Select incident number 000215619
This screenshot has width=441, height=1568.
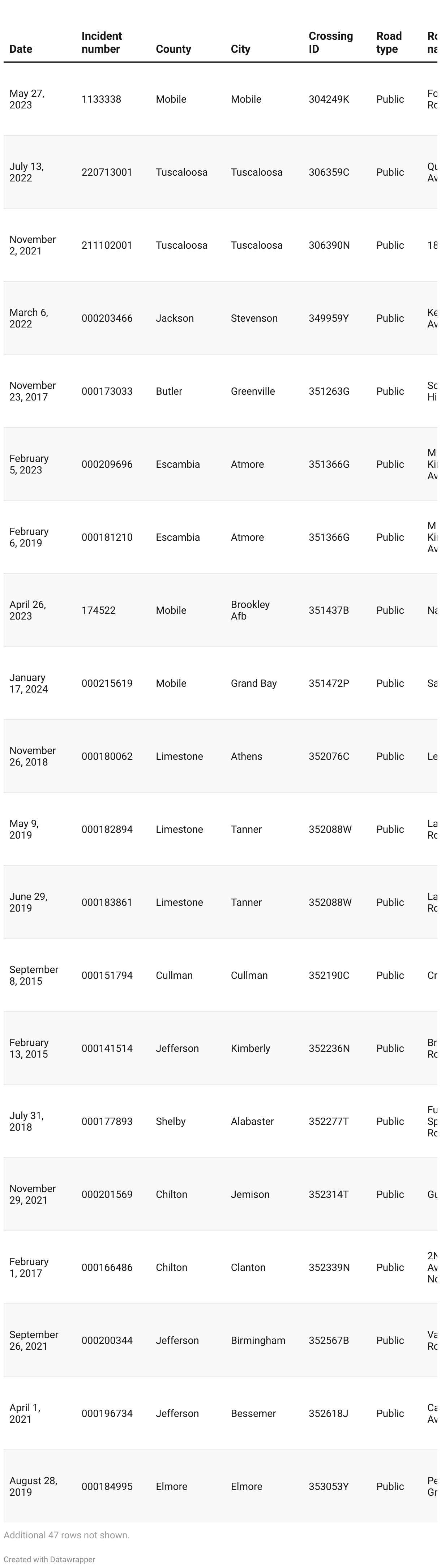[107, 683]
